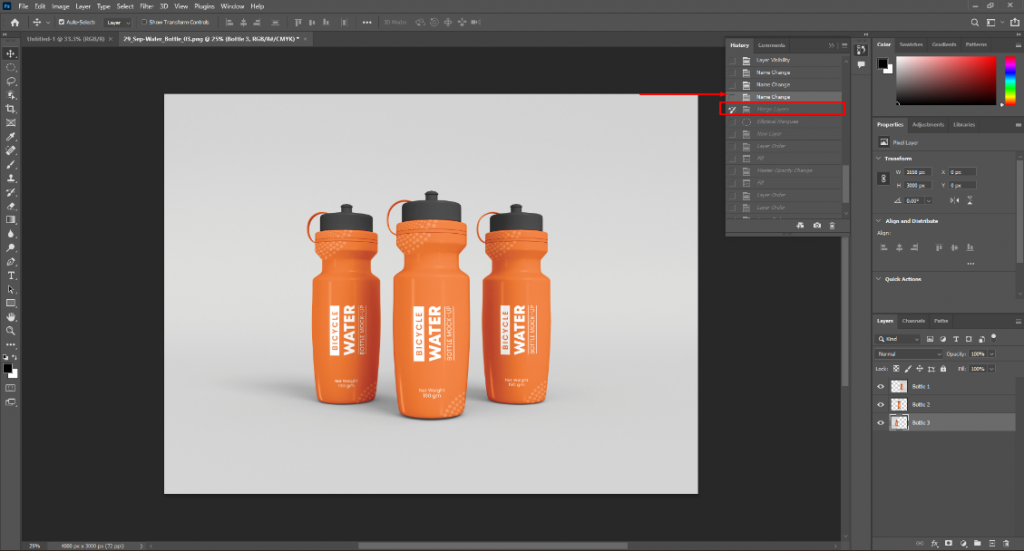
Task: Select the Bottle 1 layer name
Action: [x=921, y=386]
